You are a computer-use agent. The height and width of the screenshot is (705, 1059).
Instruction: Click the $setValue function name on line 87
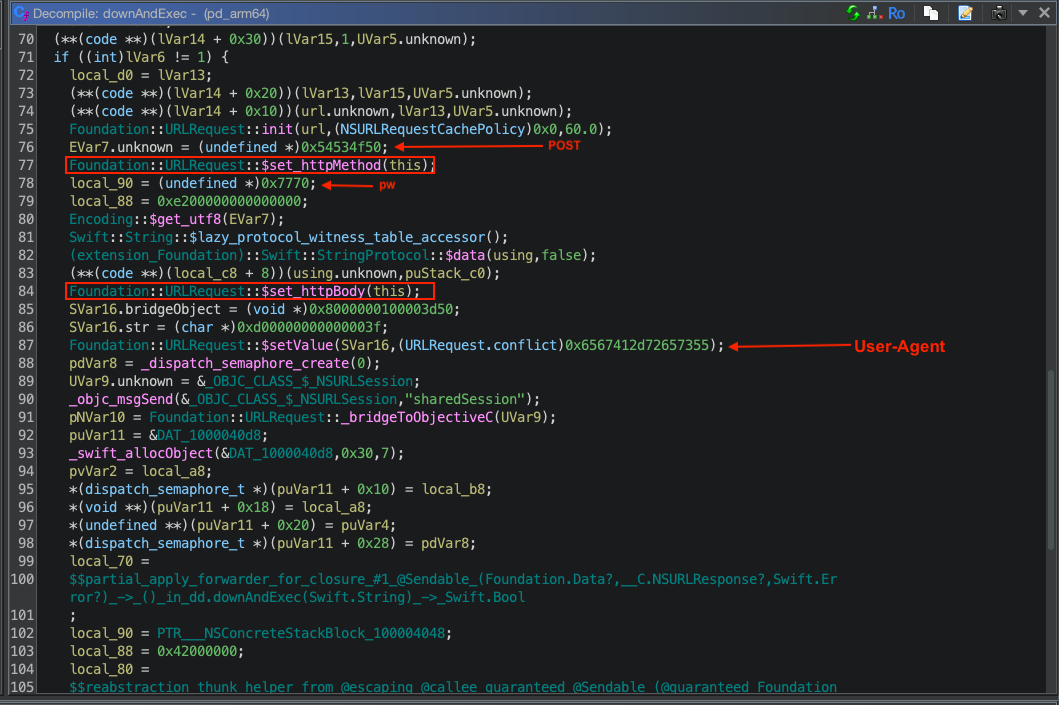click(297, 345)
